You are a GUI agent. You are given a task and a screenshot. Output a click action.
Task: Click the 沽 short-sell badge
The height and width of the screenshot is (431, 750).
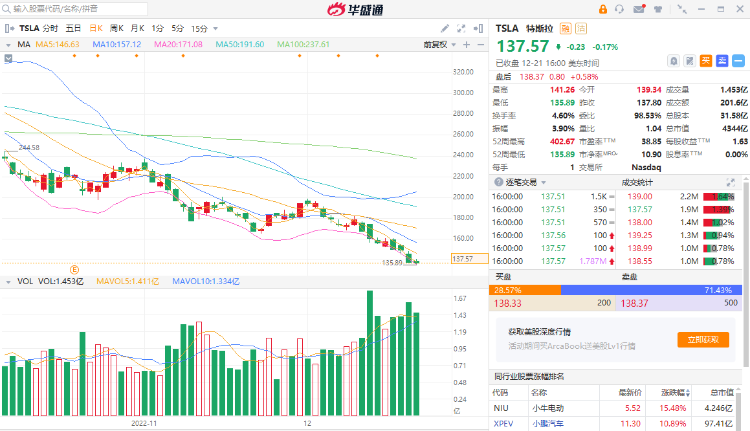pyautogui.click(x=581, y=28)
